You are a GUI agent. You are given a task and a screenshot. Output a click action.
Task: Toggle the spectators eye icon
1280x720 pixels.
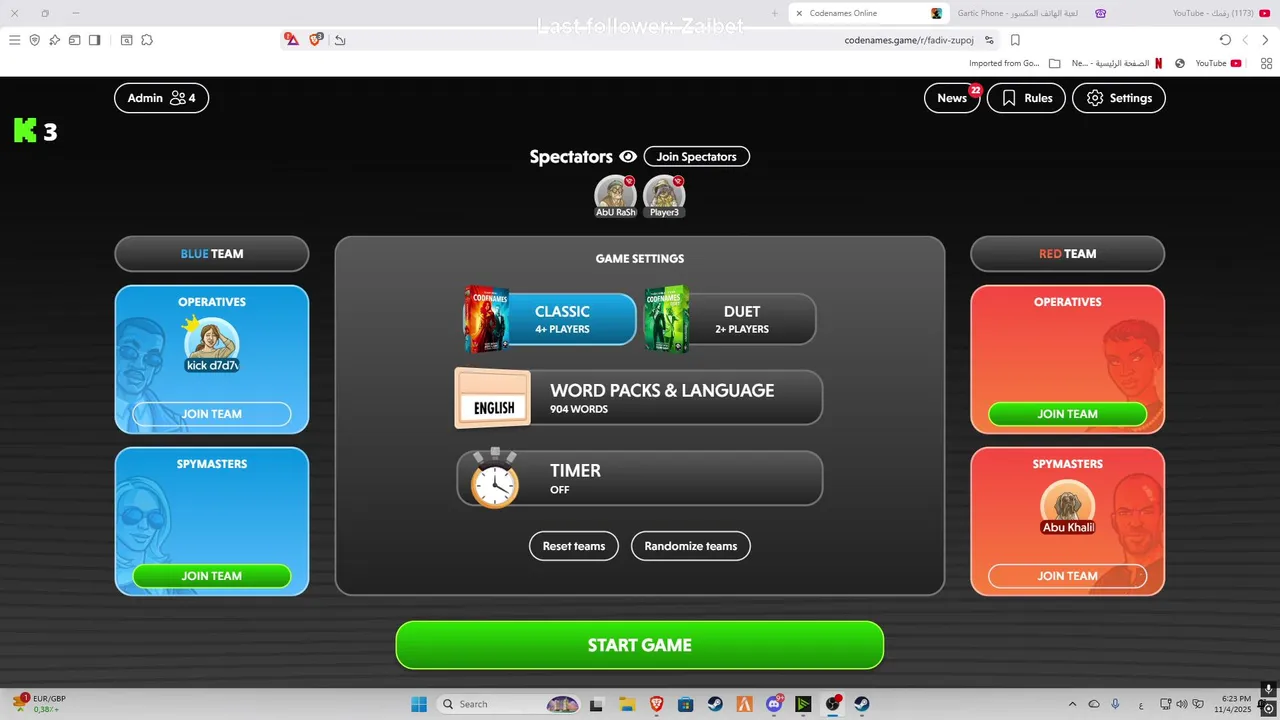(628, 157)
